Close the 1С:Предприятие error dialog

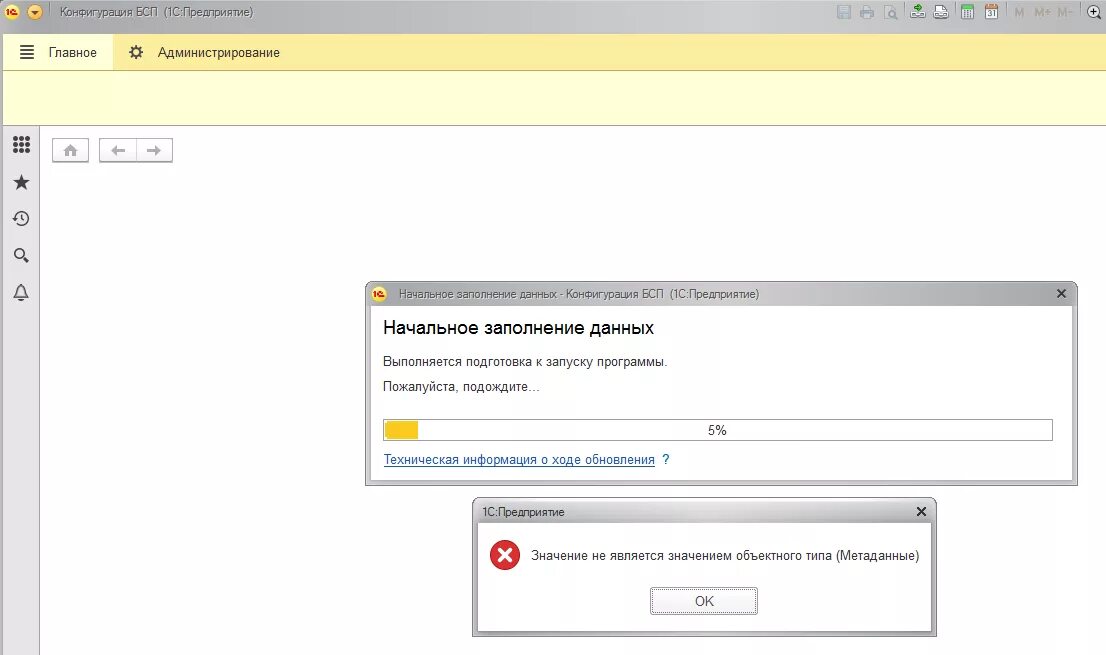tap(921, 512)
